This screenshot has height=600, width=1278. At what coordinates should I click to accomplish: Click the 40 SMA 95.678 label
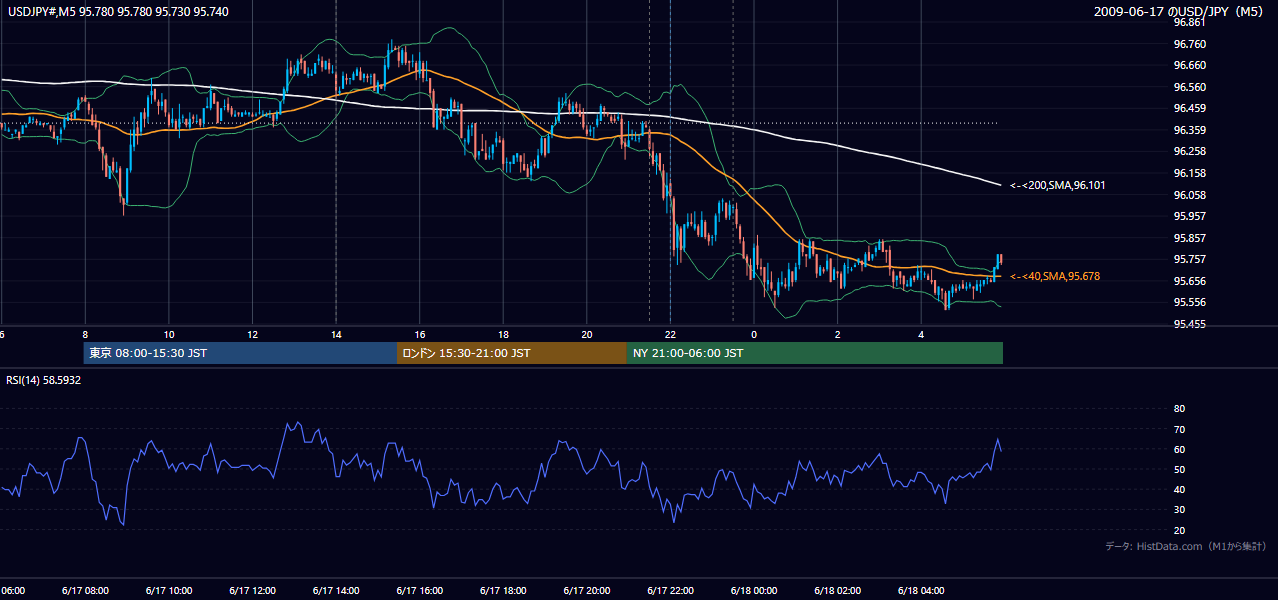point(1054,276)
